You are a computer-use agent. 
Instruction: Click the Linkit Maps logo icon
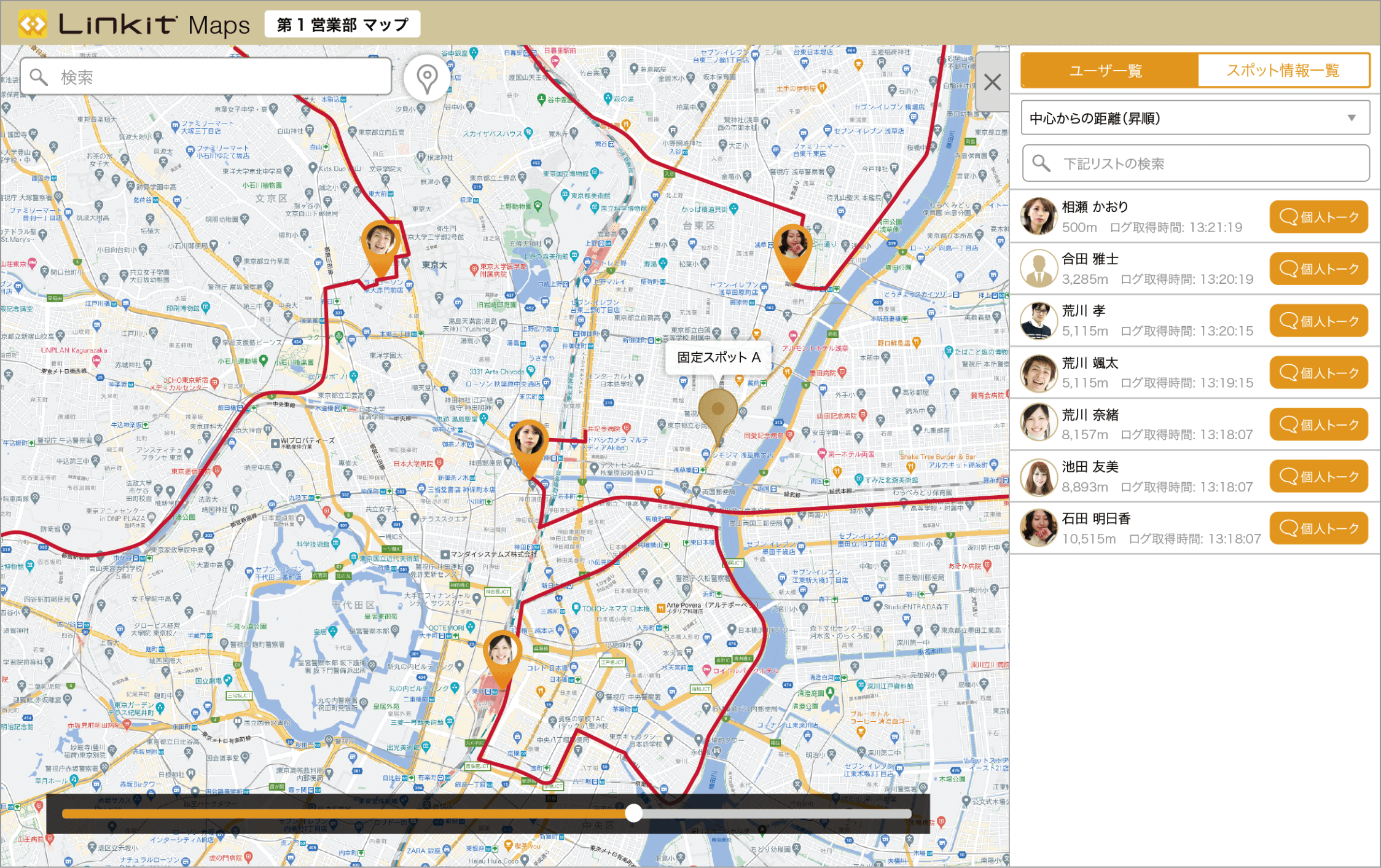click(x=33, y=25)
